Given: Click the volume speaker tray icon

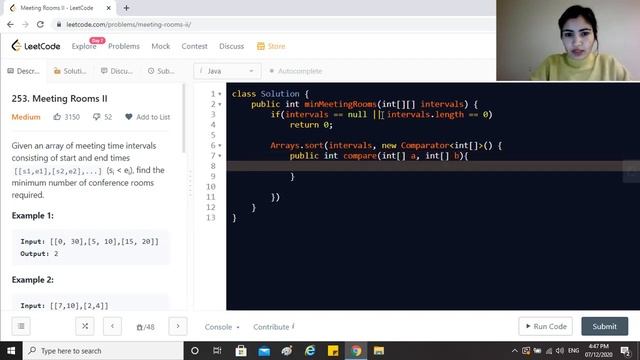Looking at the screenshot, I should pos(560,351).
